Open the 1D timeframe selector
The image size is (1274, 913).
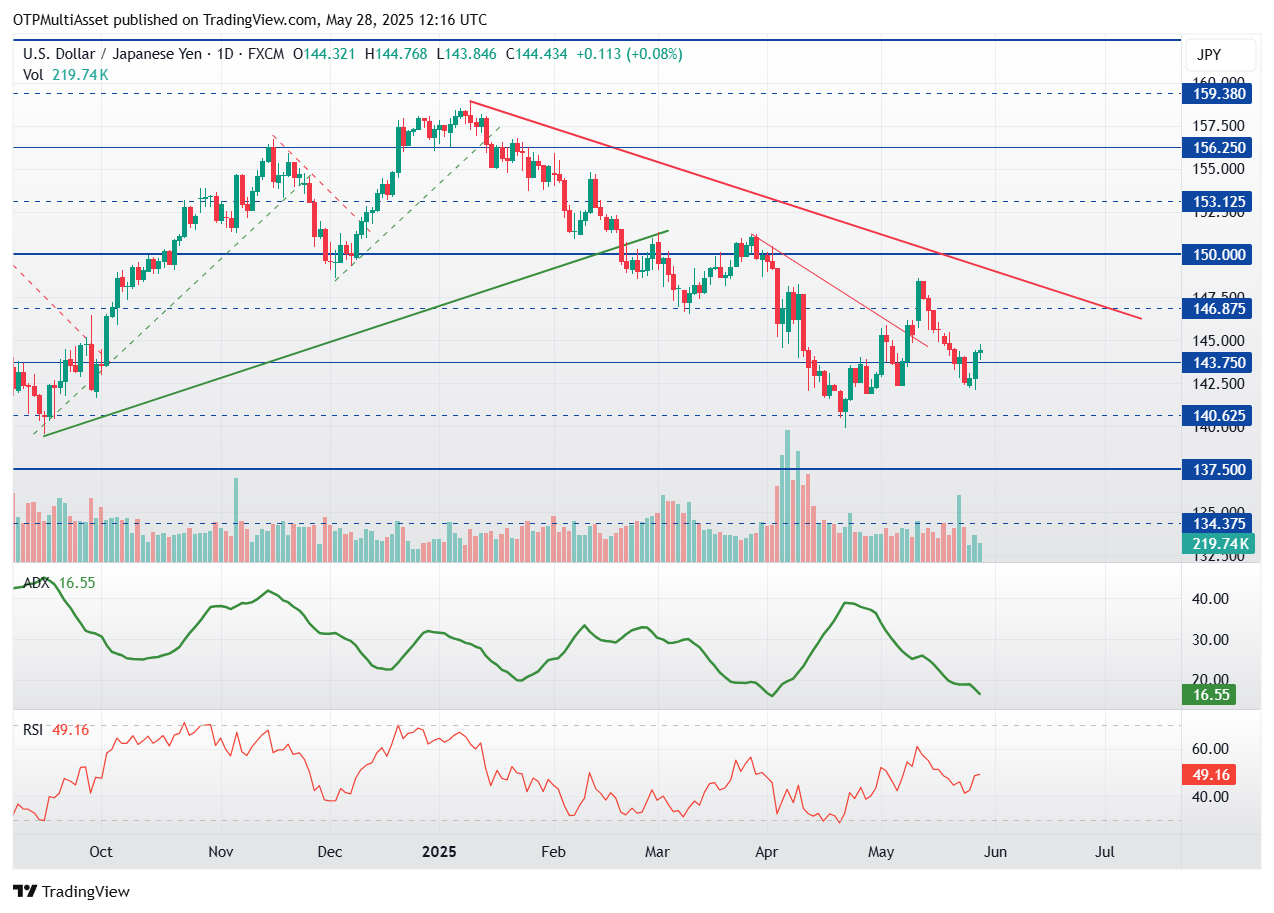(x=226, y=54)
